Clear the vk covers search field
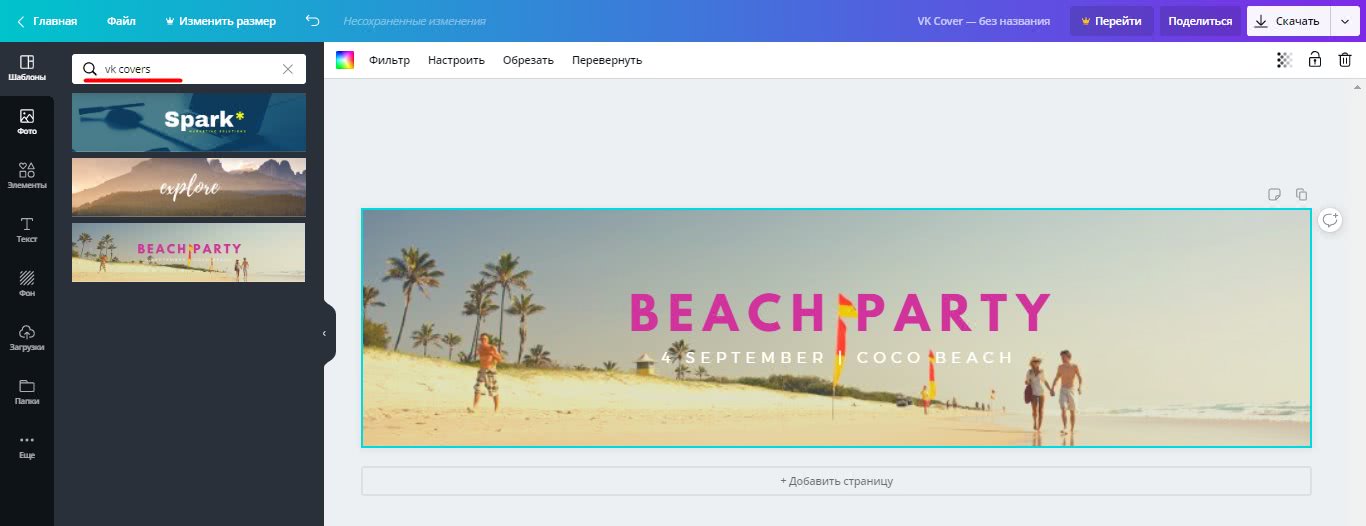1366x526 pixels. tap(288, 69)
